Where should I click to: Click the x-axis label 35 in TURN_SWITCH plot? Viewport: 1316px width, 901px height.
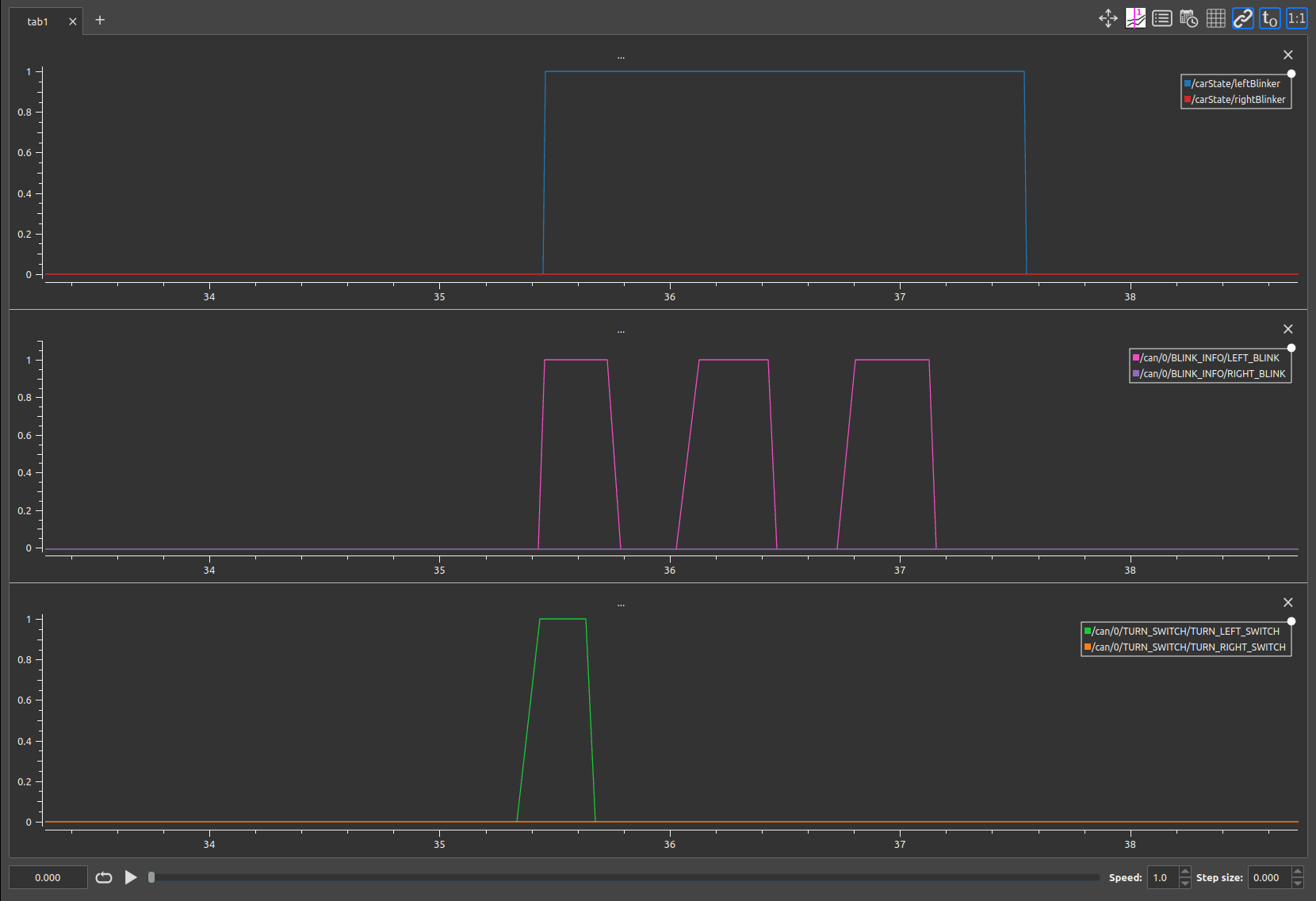(x=439, y=844)
